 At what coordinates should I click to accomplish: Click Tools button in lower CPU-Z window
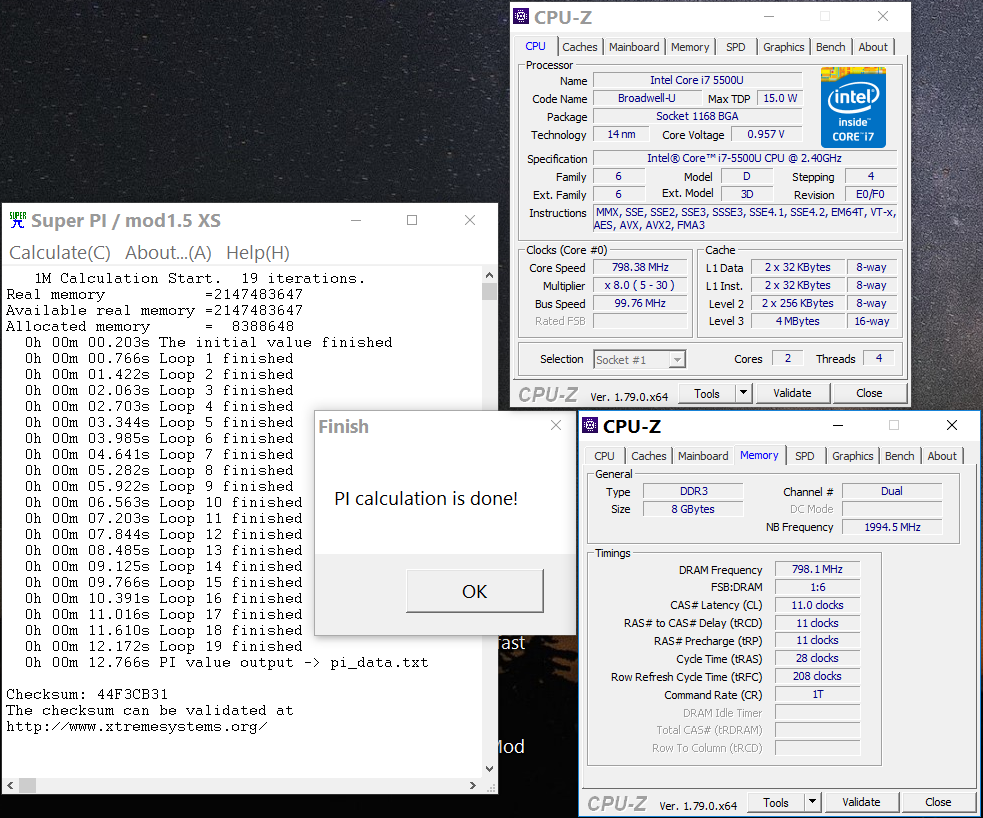(775, 802)
